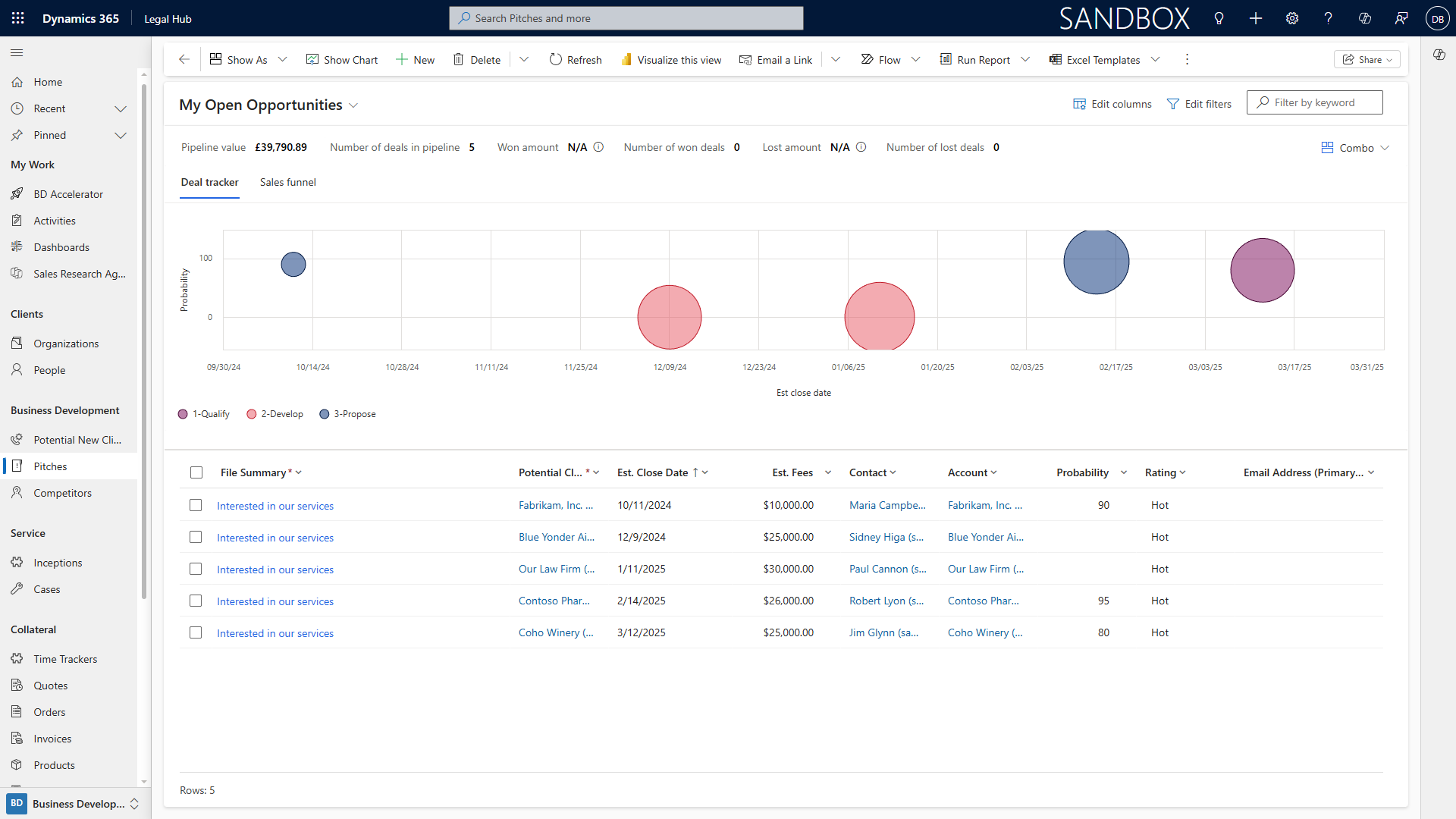Open the Dynamics 365 app launcher waffle
The width and height of the screenshot is (1456, 819).
pyautogui.click(x=18, y=18)
